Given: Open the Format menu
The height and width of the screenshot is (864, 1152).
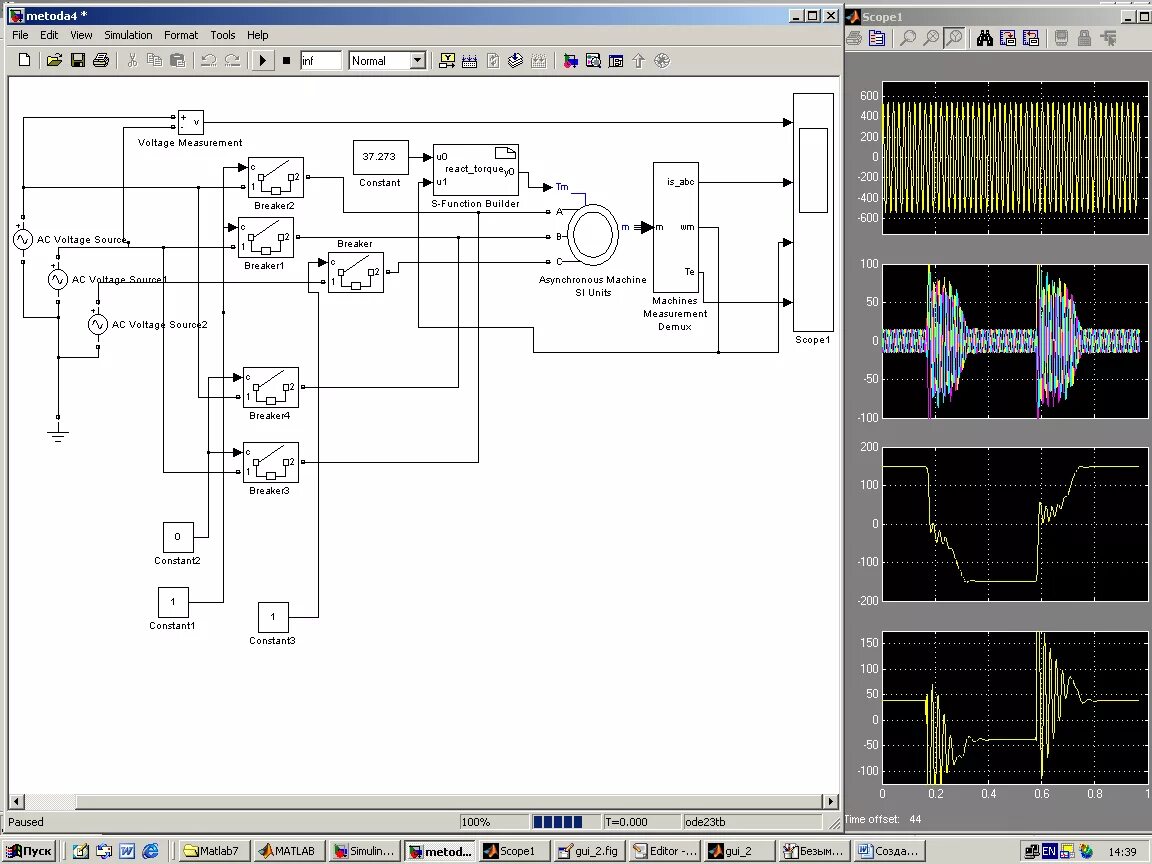Looking at the screenshot, I should [x=181, y=35].
